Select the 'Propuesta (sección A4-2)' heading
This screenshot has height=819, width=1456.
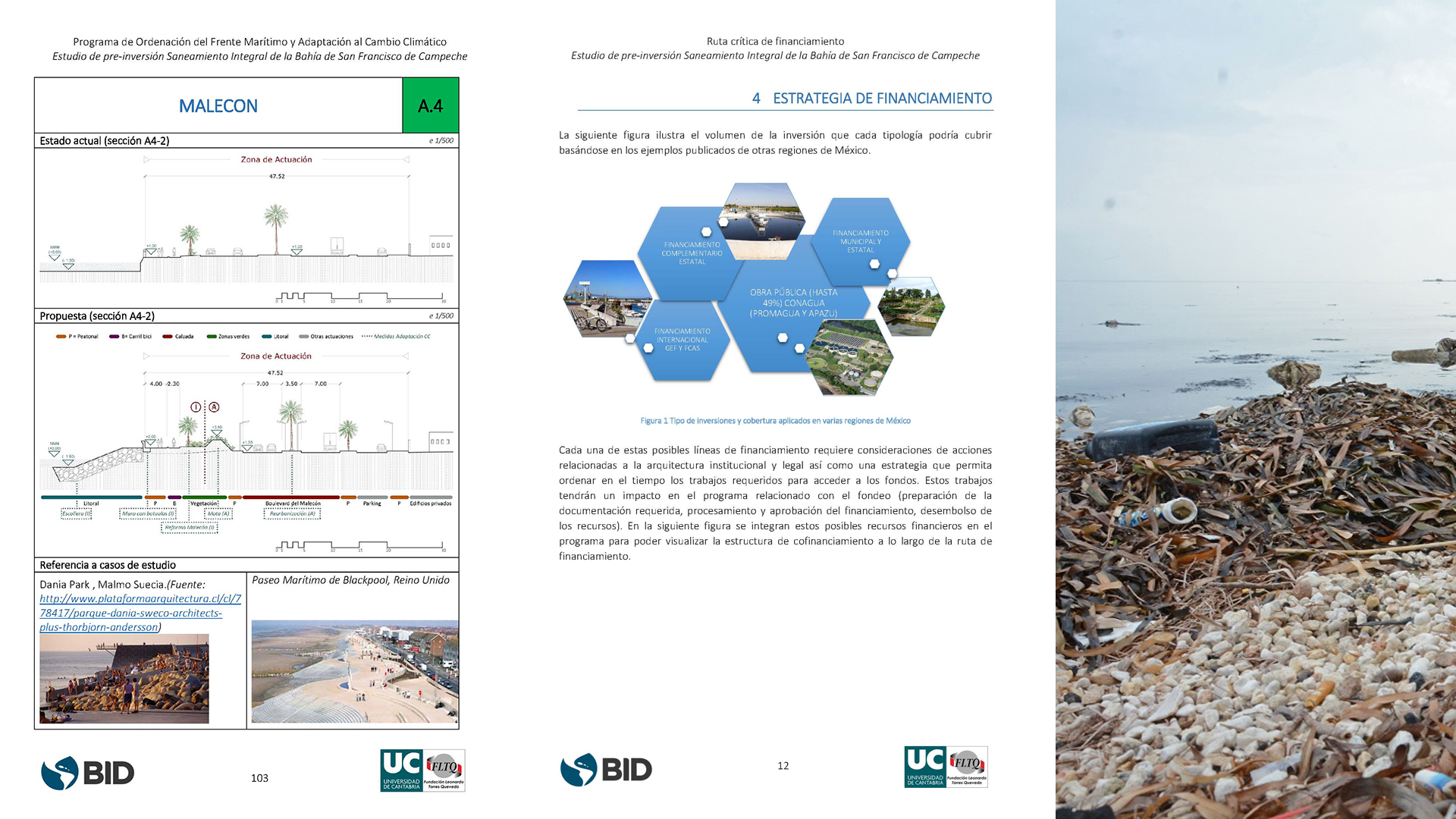tap(97, 316)
